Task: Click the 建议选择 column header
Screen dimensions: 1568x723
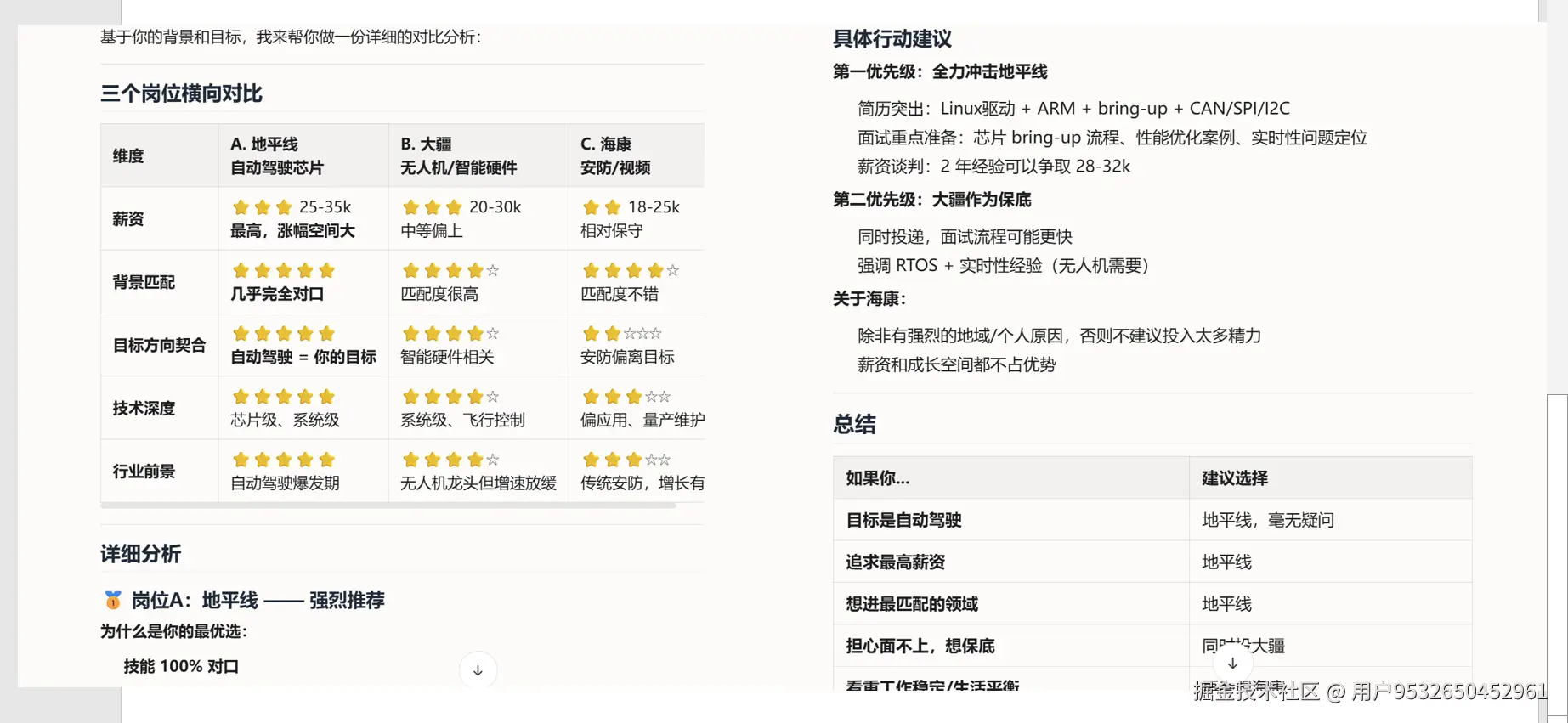Action: (1234, 477)
